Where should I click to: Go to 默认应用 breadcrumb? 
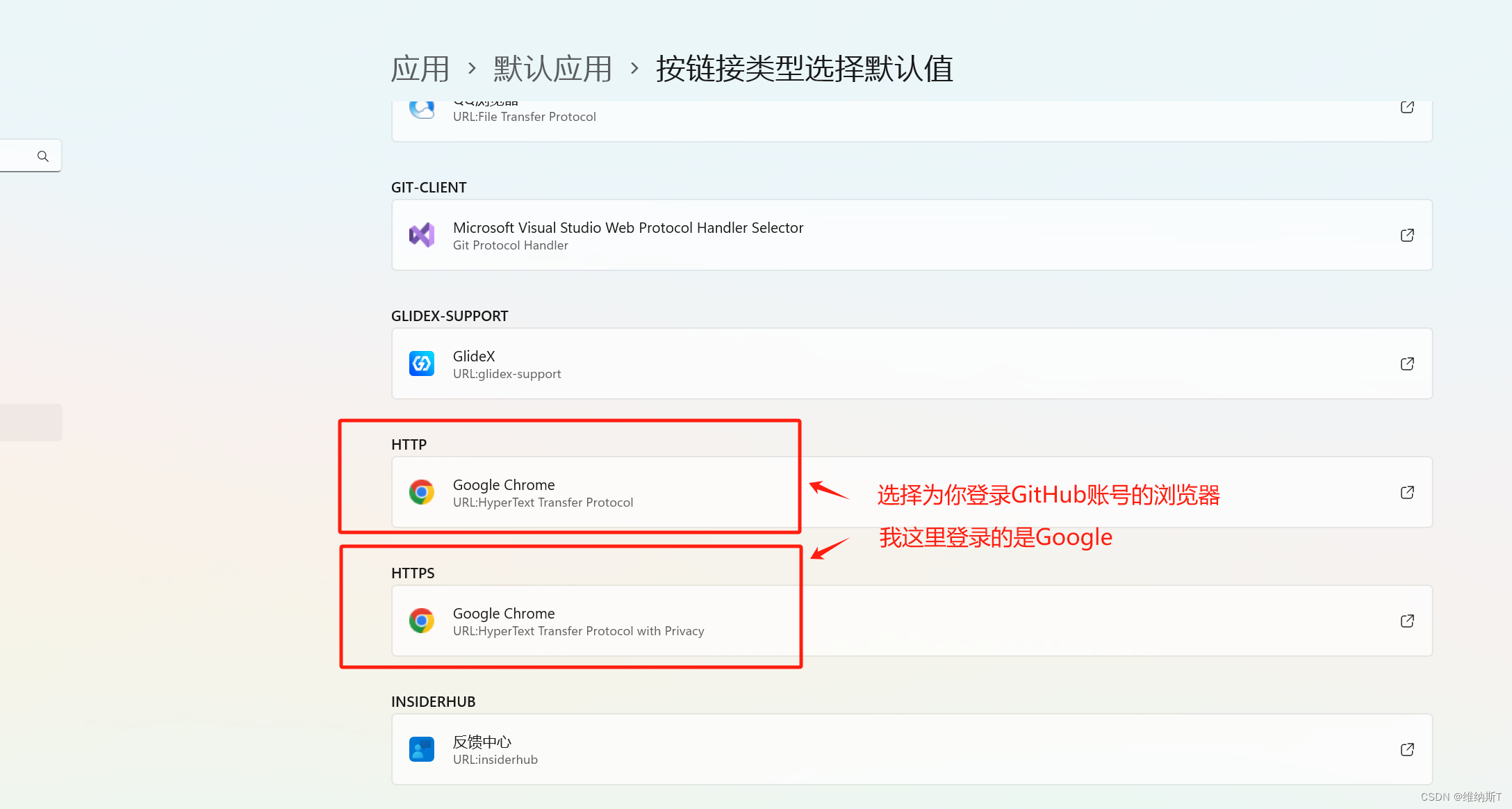pos(552,69)
